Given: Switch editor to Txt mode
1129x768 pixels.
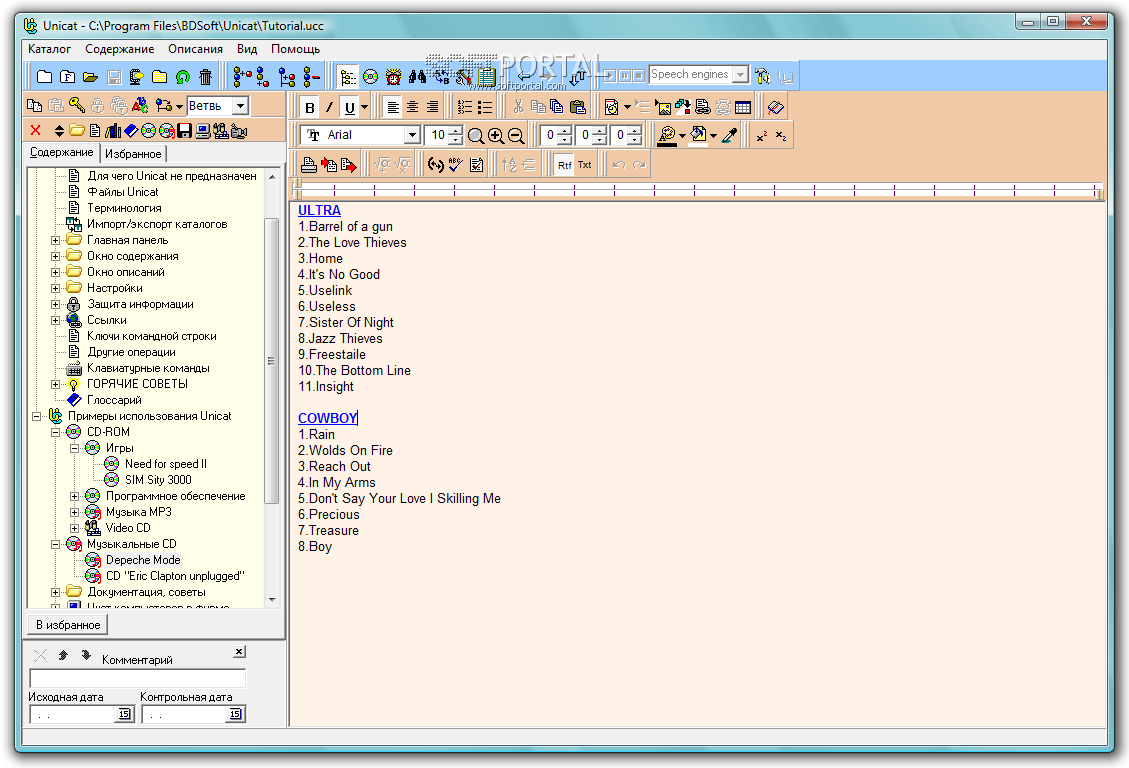Looking at the screenshot, I should pos(585,165).
